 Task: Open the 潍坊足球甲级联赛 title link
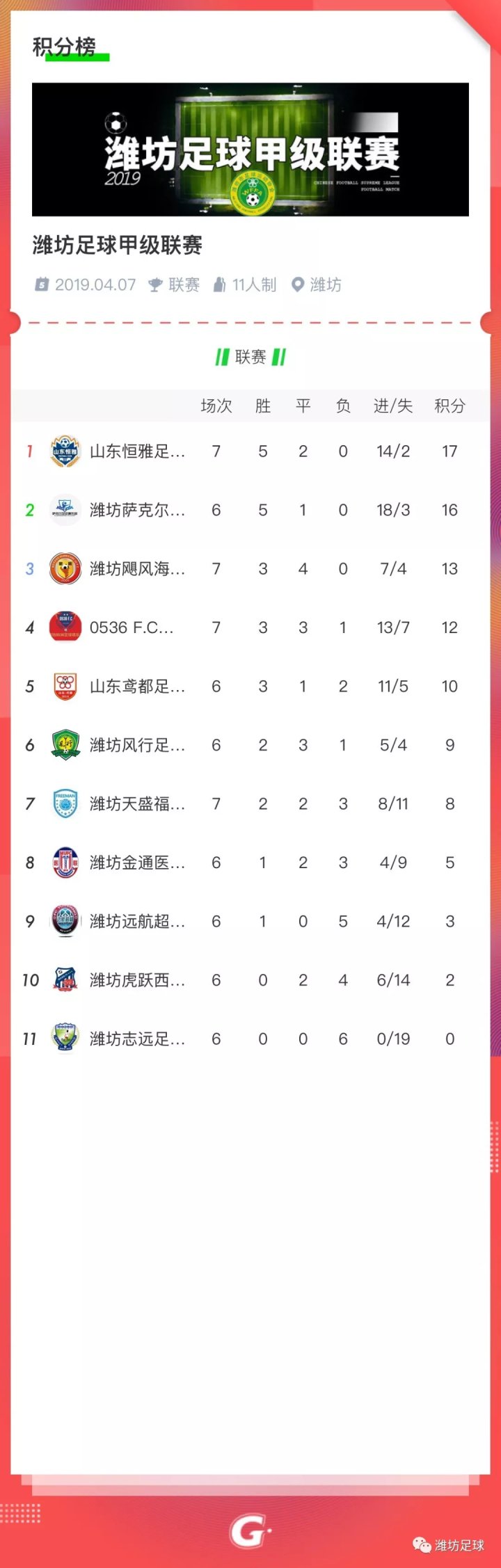tap(118, 245)
